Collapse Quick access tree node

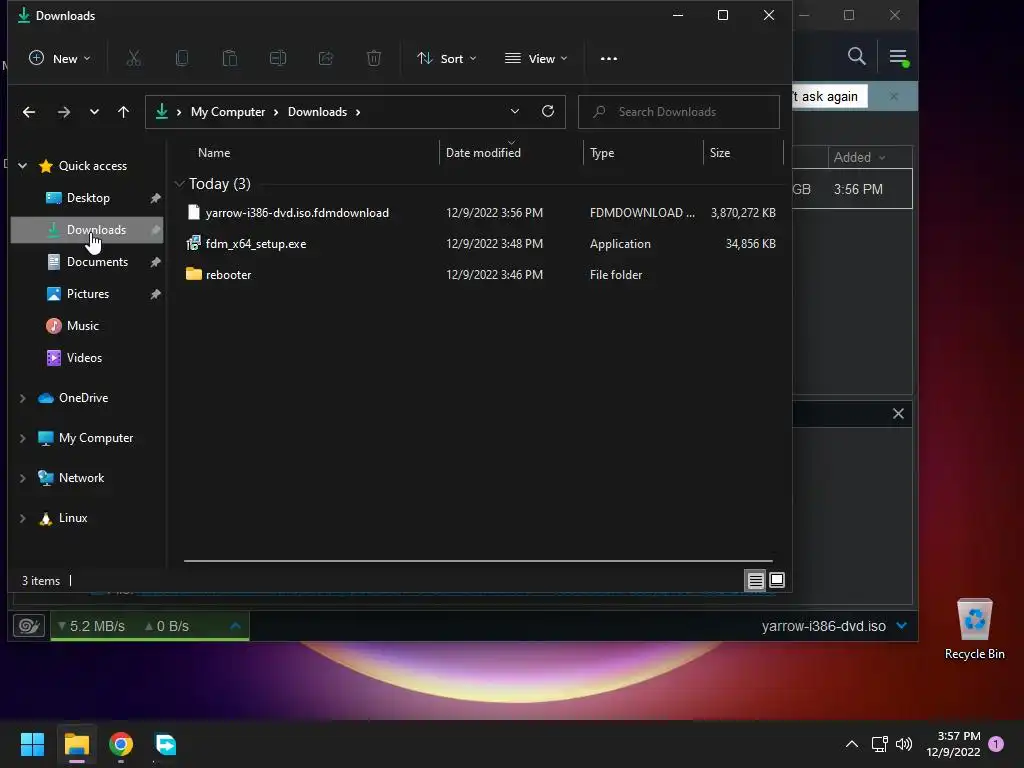[x=23, y=166]
